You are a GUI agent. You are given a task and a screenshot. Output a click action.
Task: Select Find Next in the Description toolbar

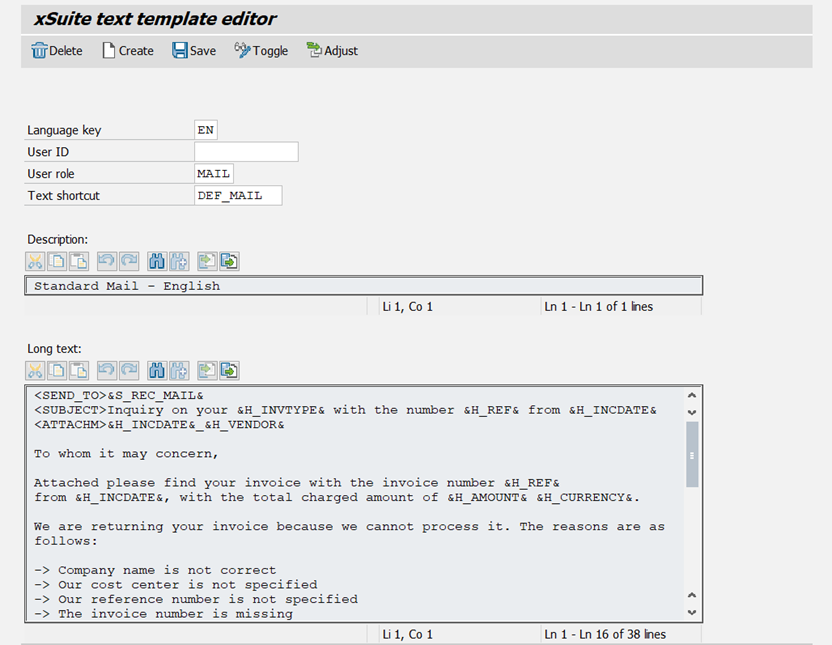point(178,261)
